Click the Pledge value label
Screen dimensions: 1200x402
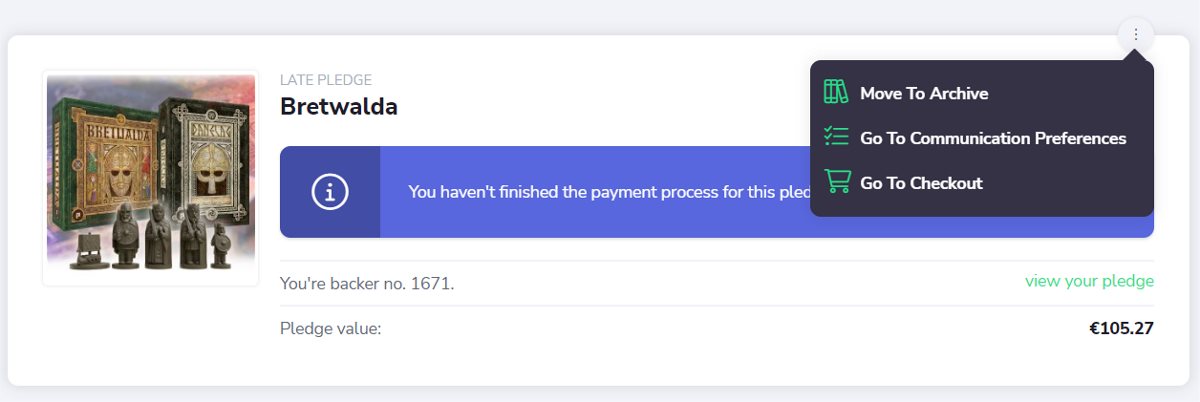point(331,328)
